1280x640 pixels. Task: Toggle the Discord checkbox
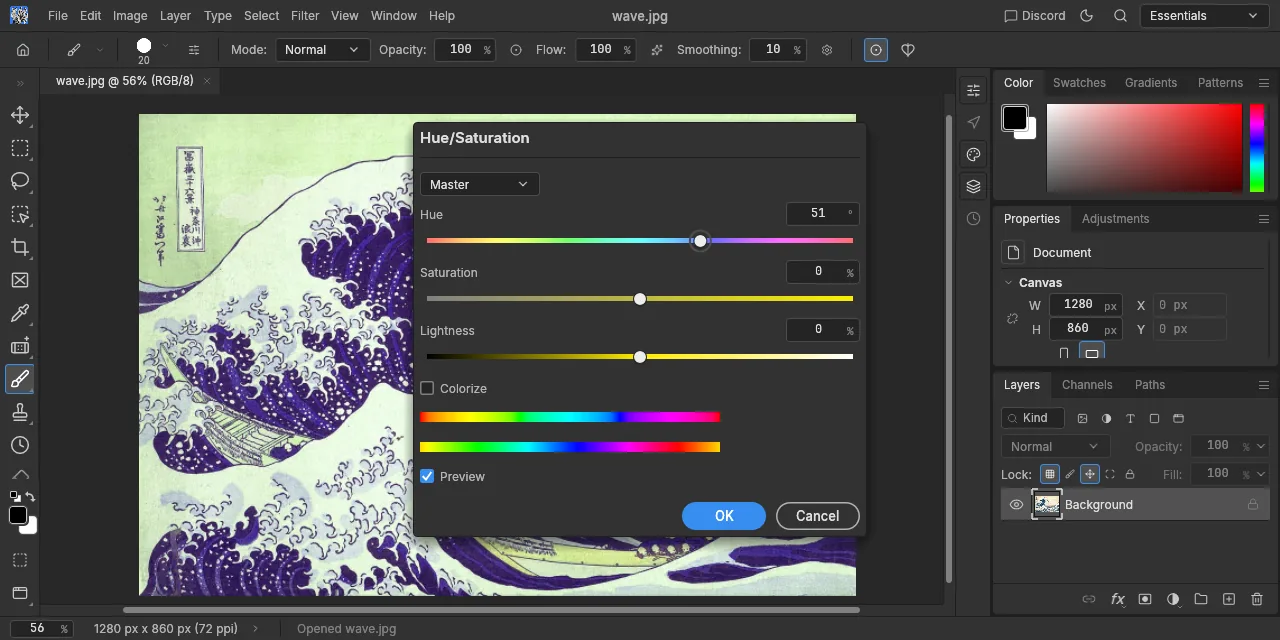coord(1011,16)
